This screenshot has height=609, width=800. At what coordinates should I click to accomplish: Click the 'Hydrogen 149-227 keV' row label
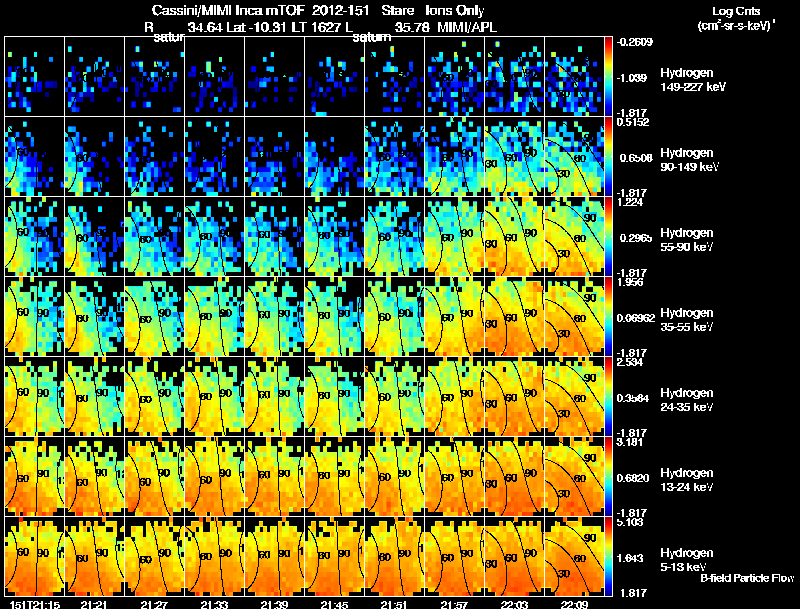(x=692, y=80)
